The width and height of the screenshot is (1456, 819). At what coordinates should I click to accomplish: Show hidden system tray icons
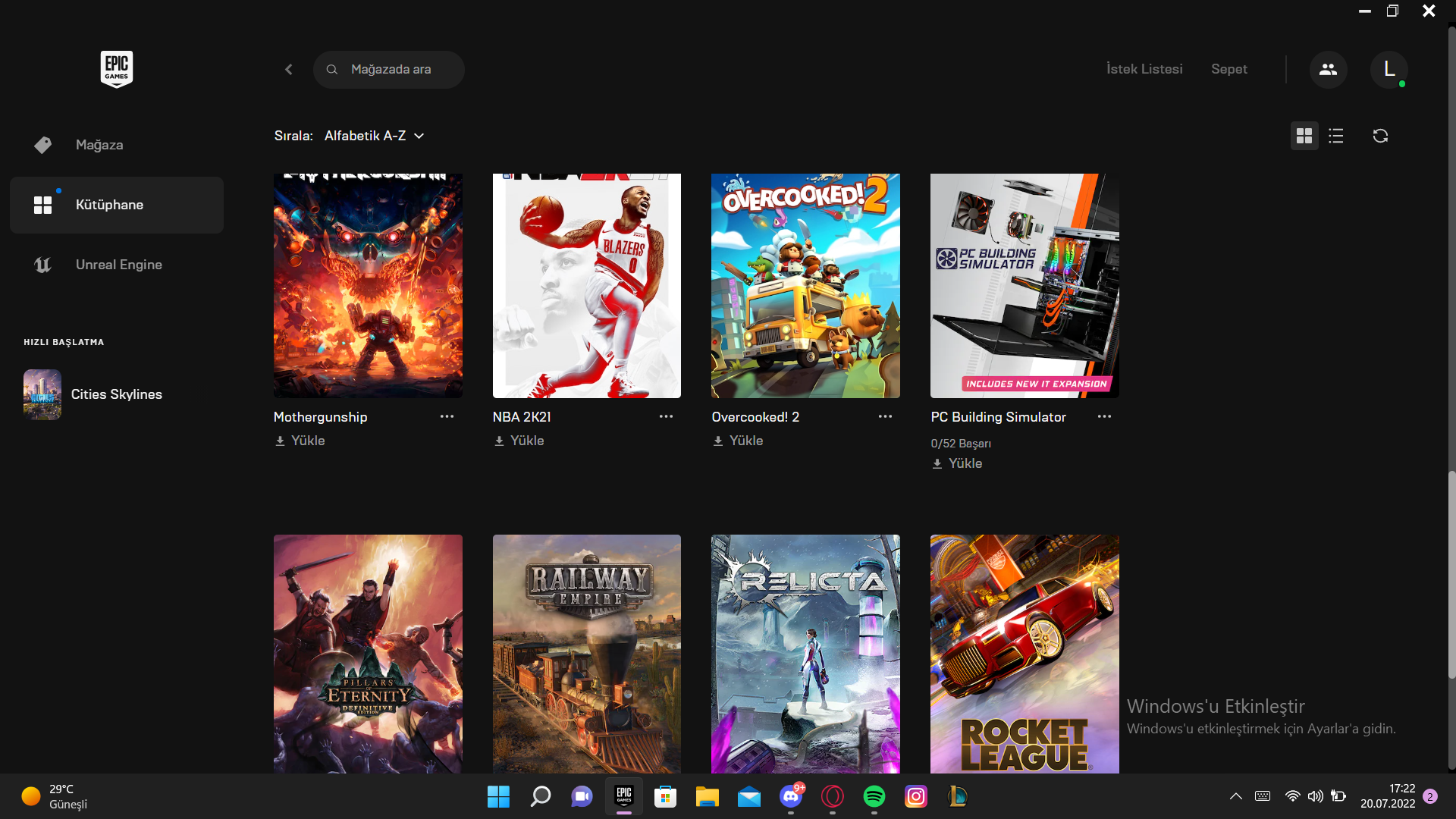(x=1235, y=796)
